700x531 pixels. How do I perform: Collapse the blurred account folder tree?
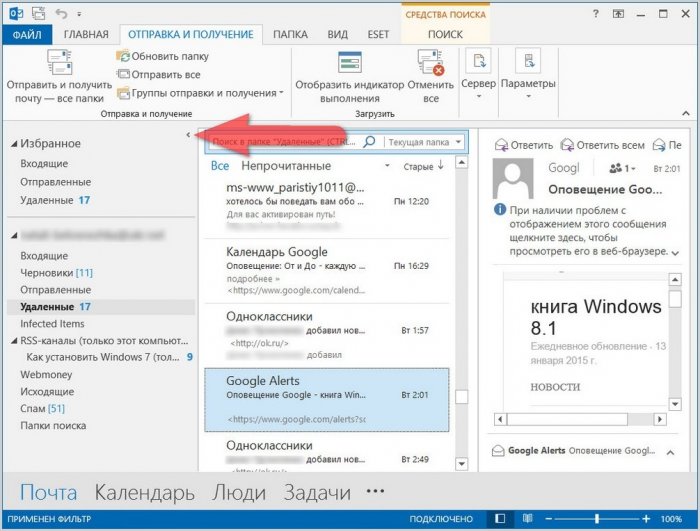[x=14, y=235]
